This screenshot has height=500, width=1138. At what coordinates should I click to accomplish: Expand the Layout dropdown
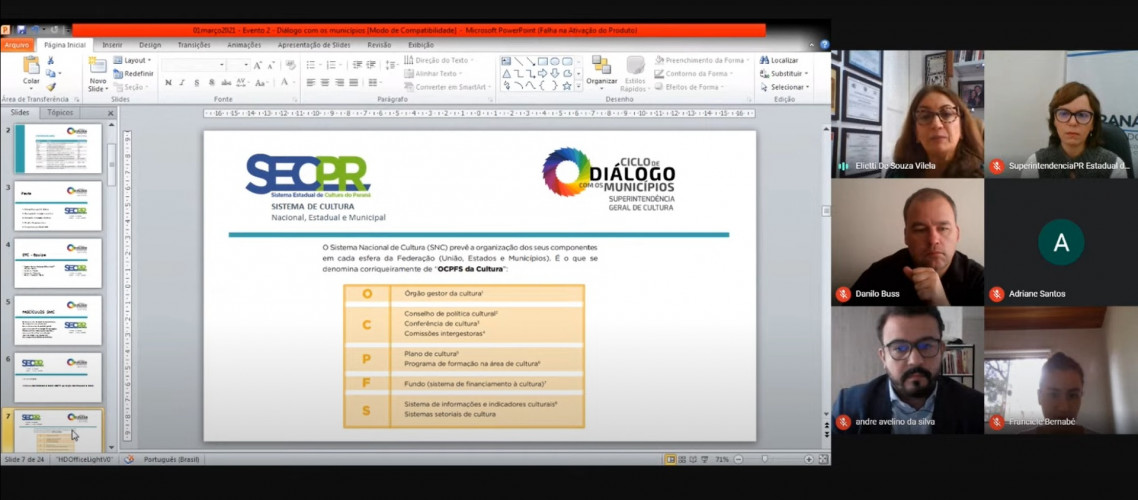134,60
